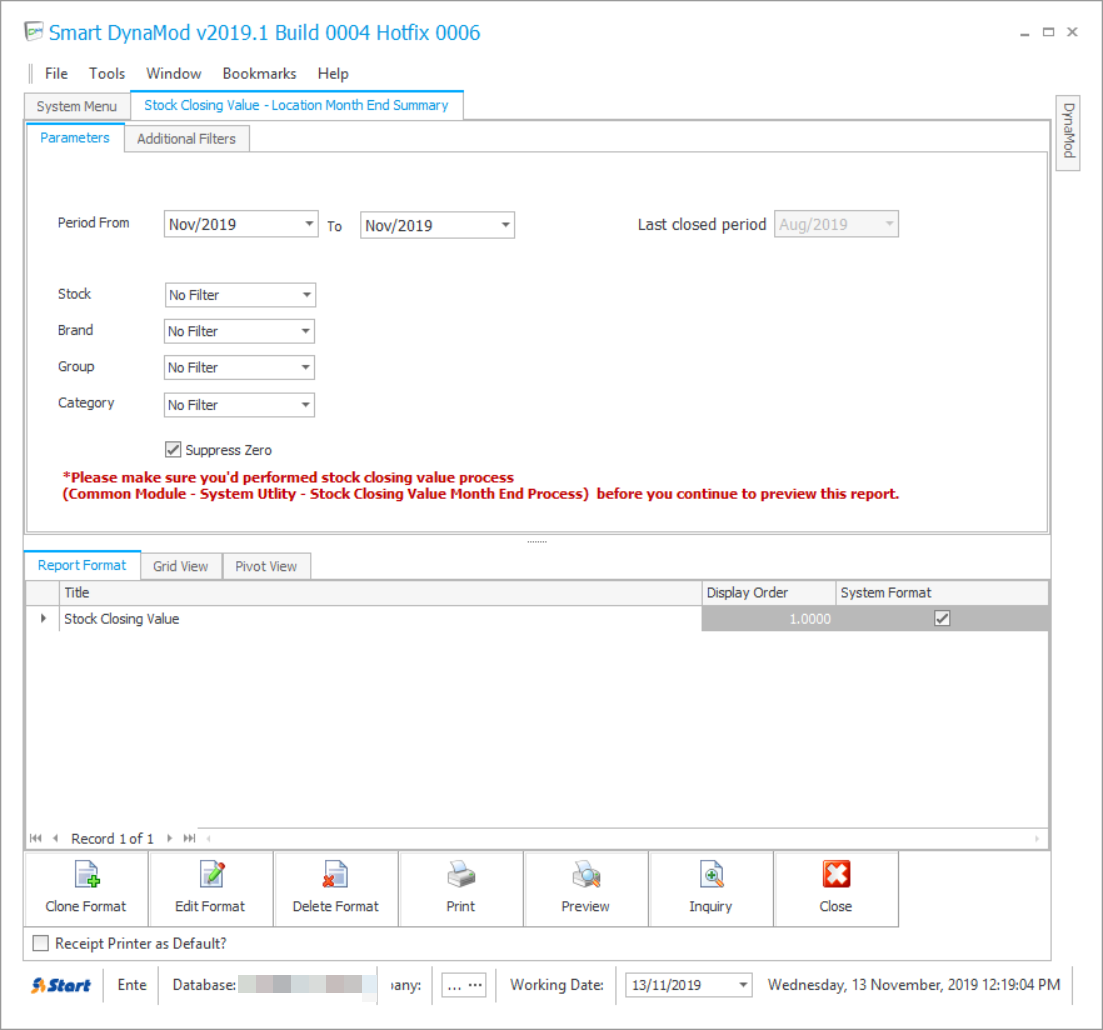
Task: Toggle the Suppress Zero checkbox
Action: click(173, 450)
